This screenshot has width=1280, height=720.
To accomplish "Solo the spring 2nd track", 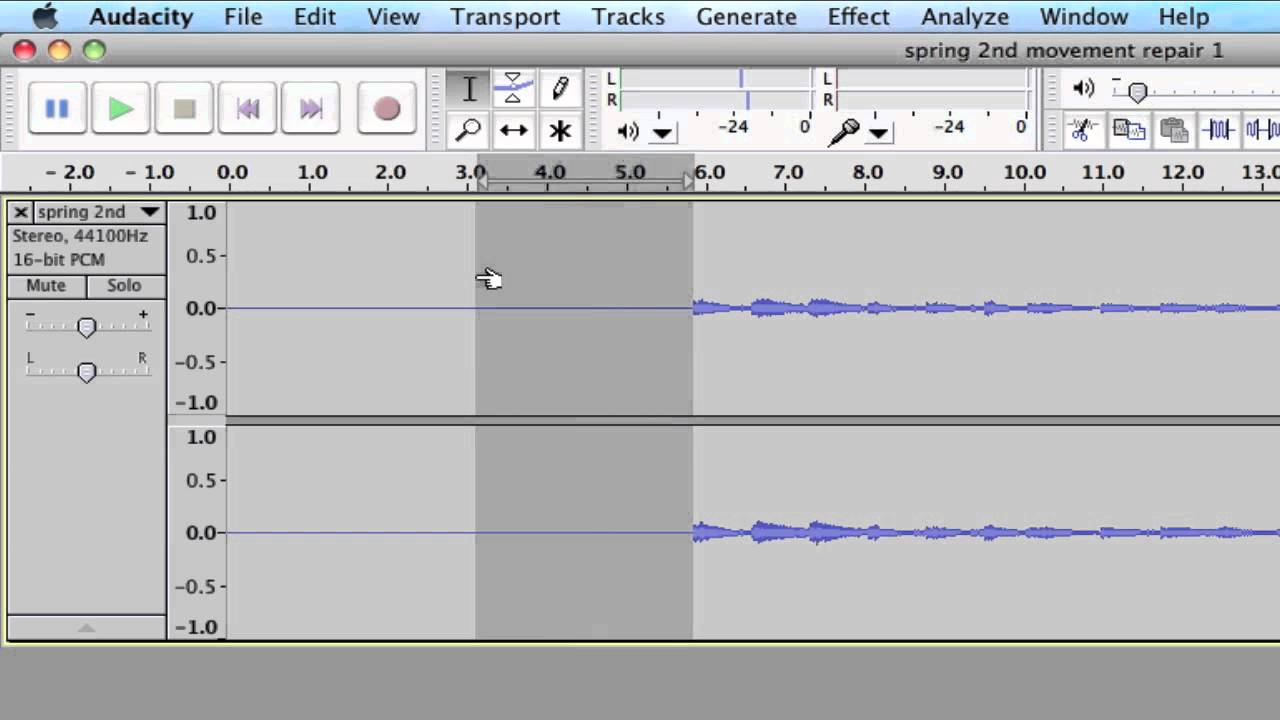I will click(x=124, y=286).
